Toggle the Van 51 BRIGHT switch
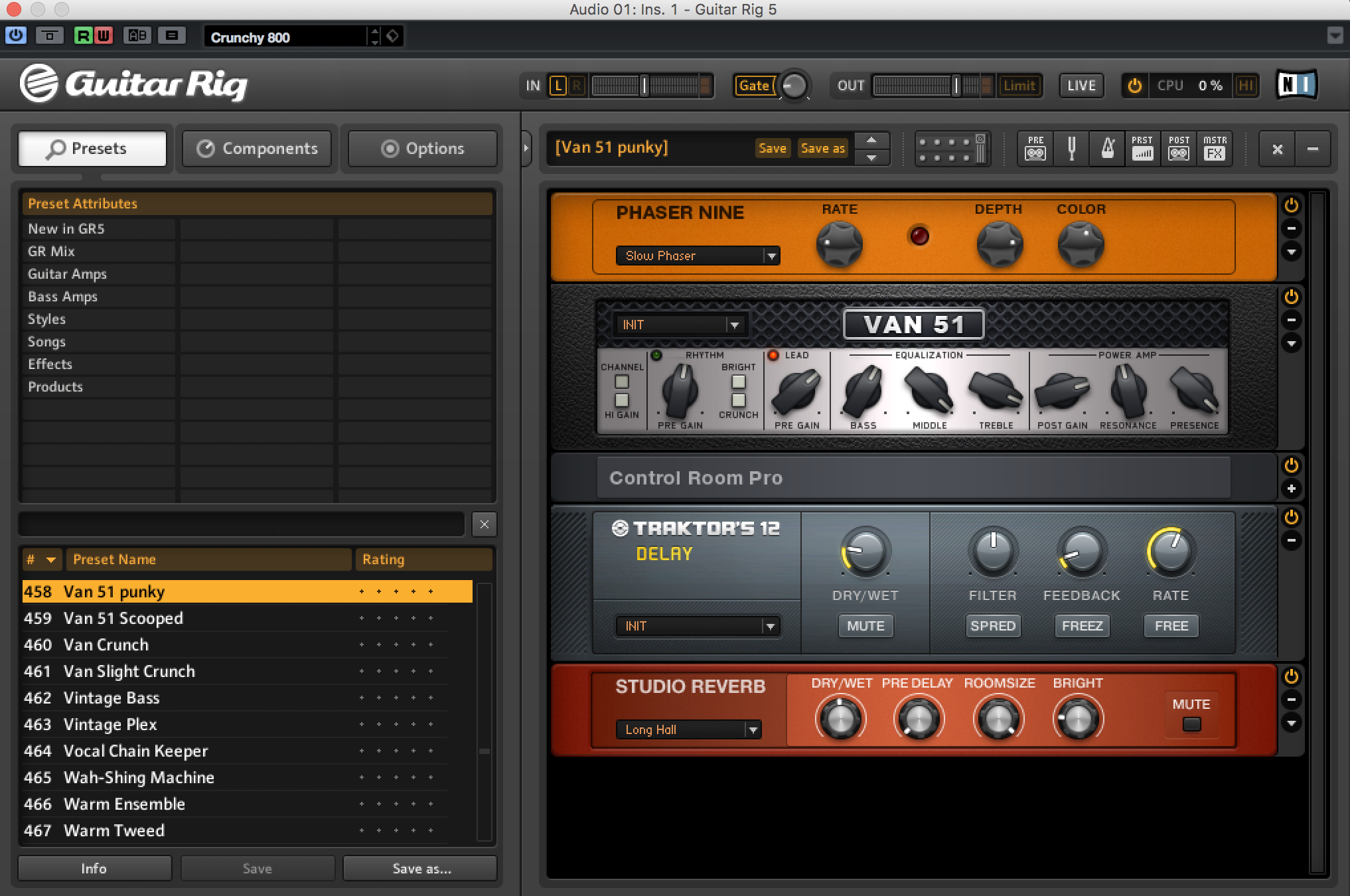The height and width of the screenshot is (896, 1350). pos(738,382)
